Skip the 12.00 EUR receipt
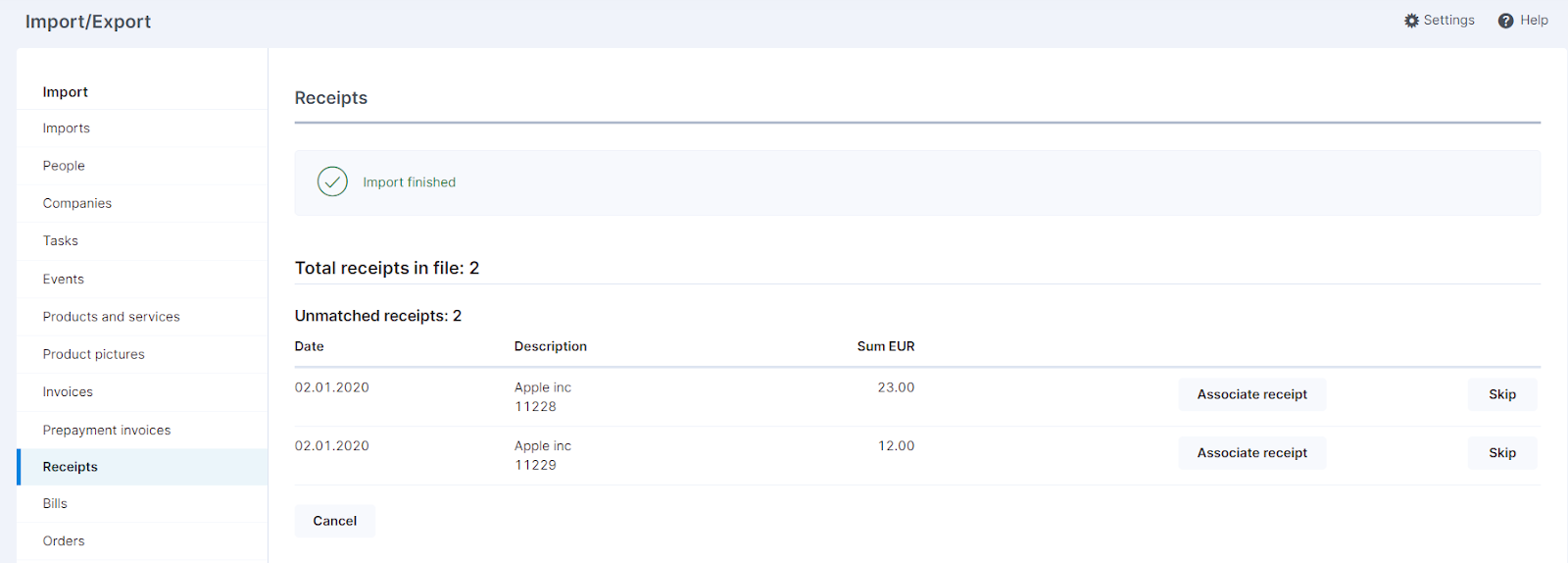The height and width of the screenshot is (563, 1568). click(x=1501, y=453)
